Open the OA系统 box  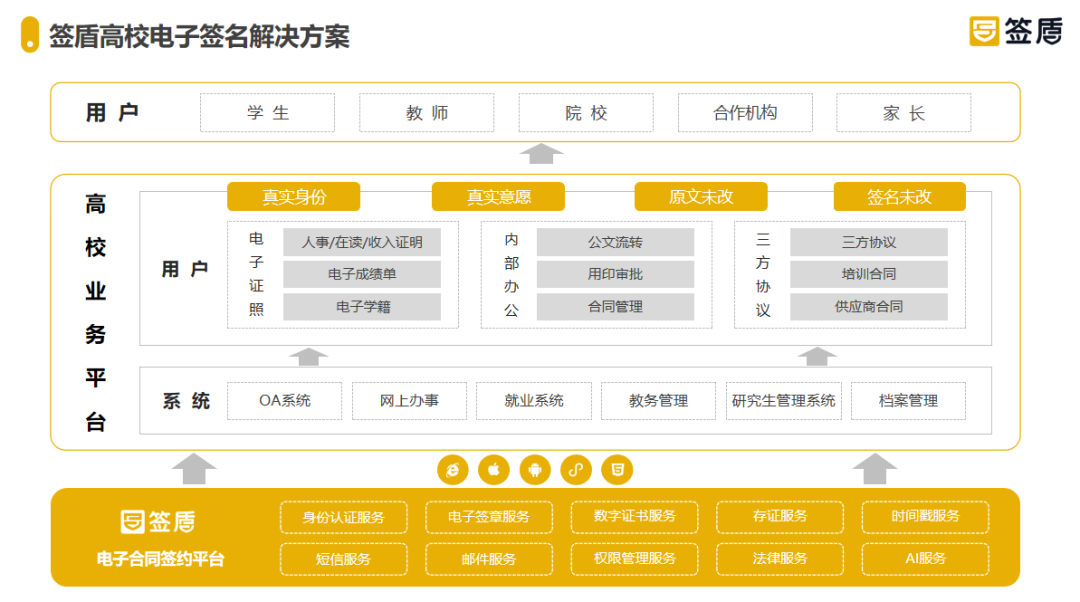point(285,401)
